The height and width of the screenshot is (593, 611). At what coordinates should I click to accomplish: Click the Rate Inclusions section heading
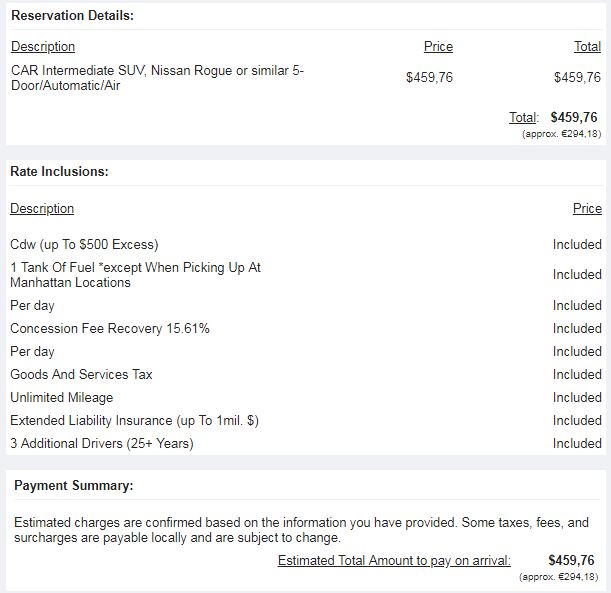click(59, 171)
